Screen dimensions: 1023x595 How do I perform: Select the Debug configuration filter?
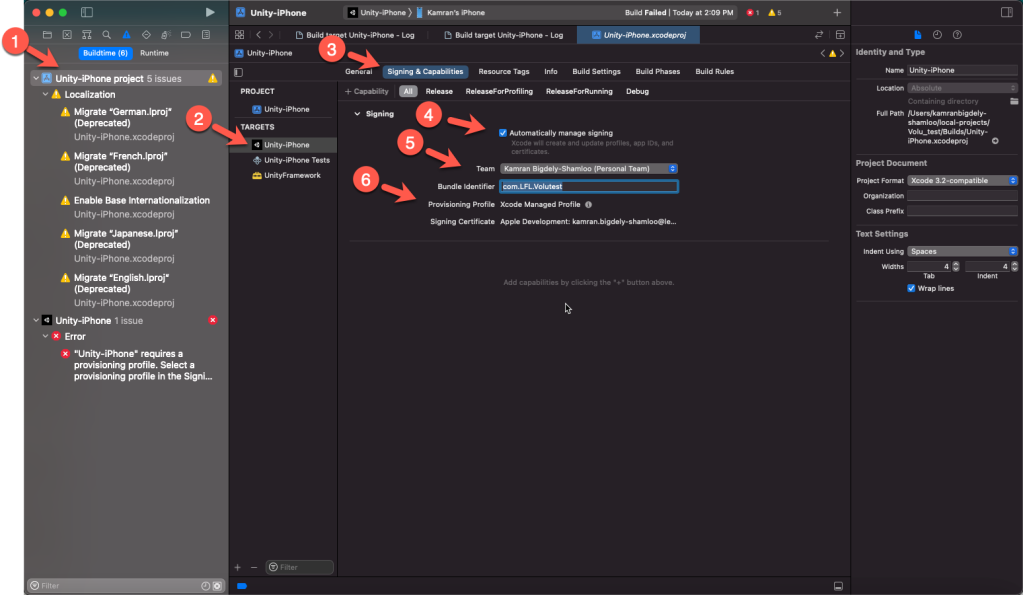coord(637,91)
